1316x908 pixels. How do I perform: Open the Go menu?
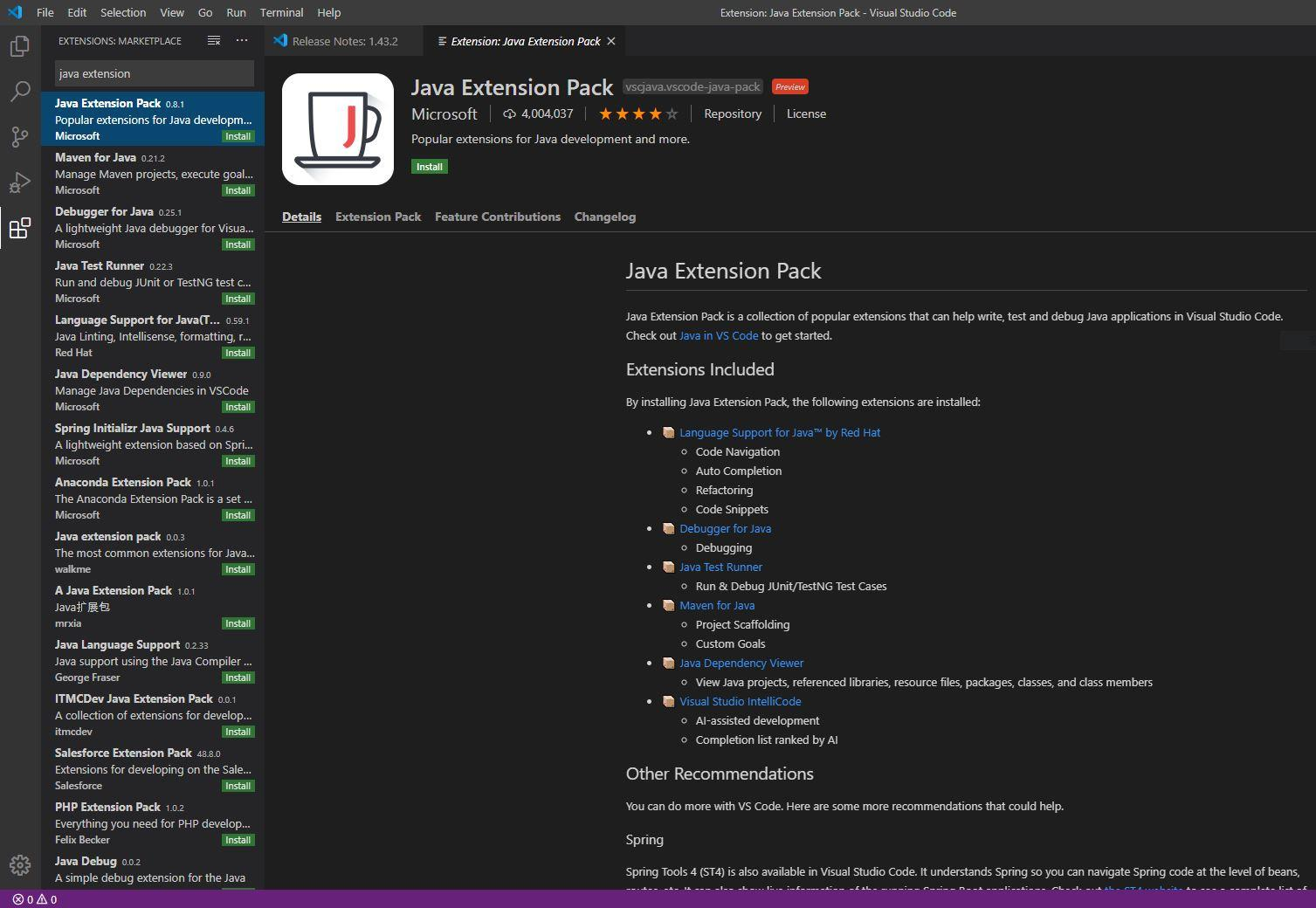[205, 12]
